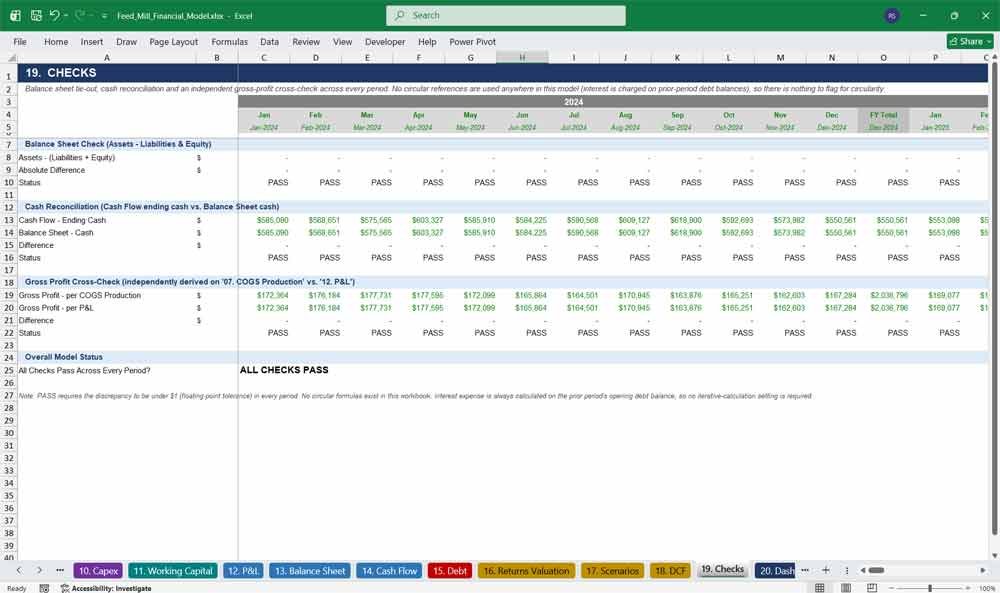
Task: Select column H header
Action: point(522,58)
